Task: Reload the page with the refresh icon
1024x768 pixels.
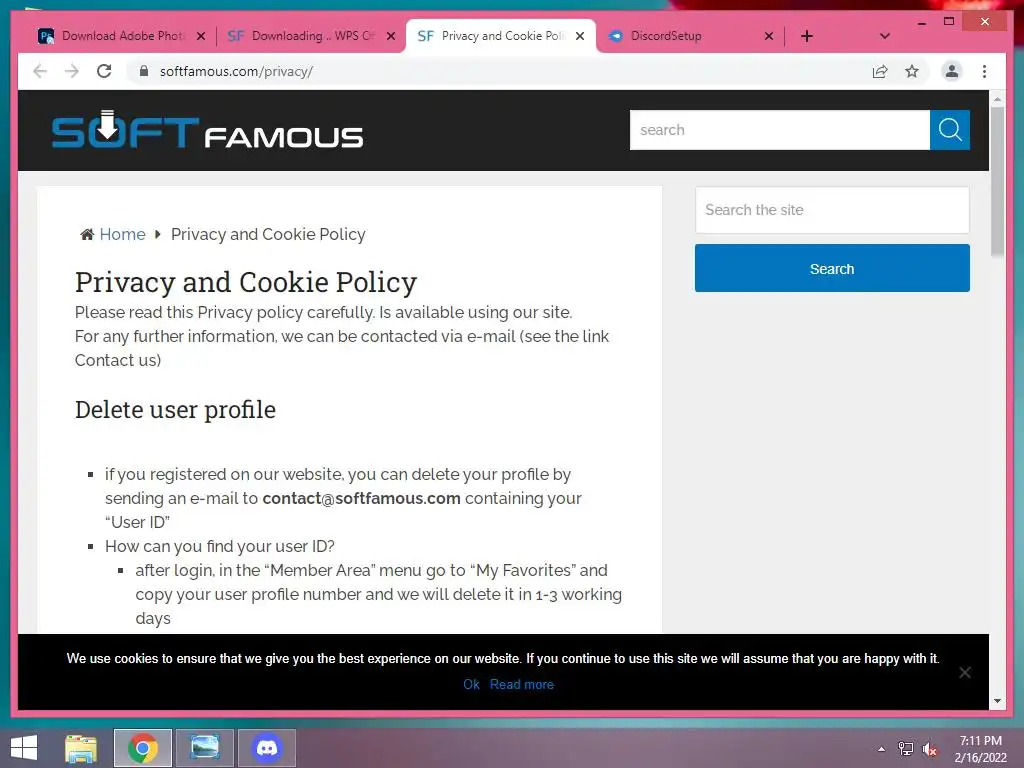Action: (x=104, y=71)
